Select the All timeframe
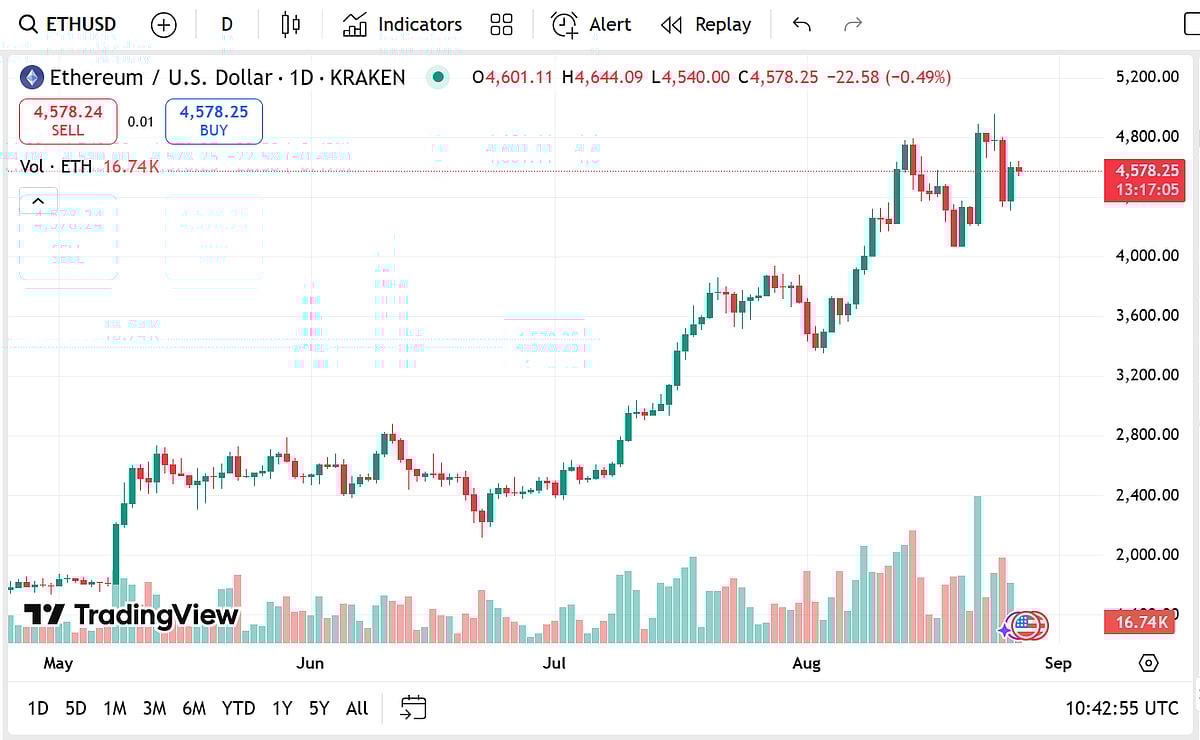Viewport: 1200px width, 740px height. pyautogui.click(x=356, y=707)
